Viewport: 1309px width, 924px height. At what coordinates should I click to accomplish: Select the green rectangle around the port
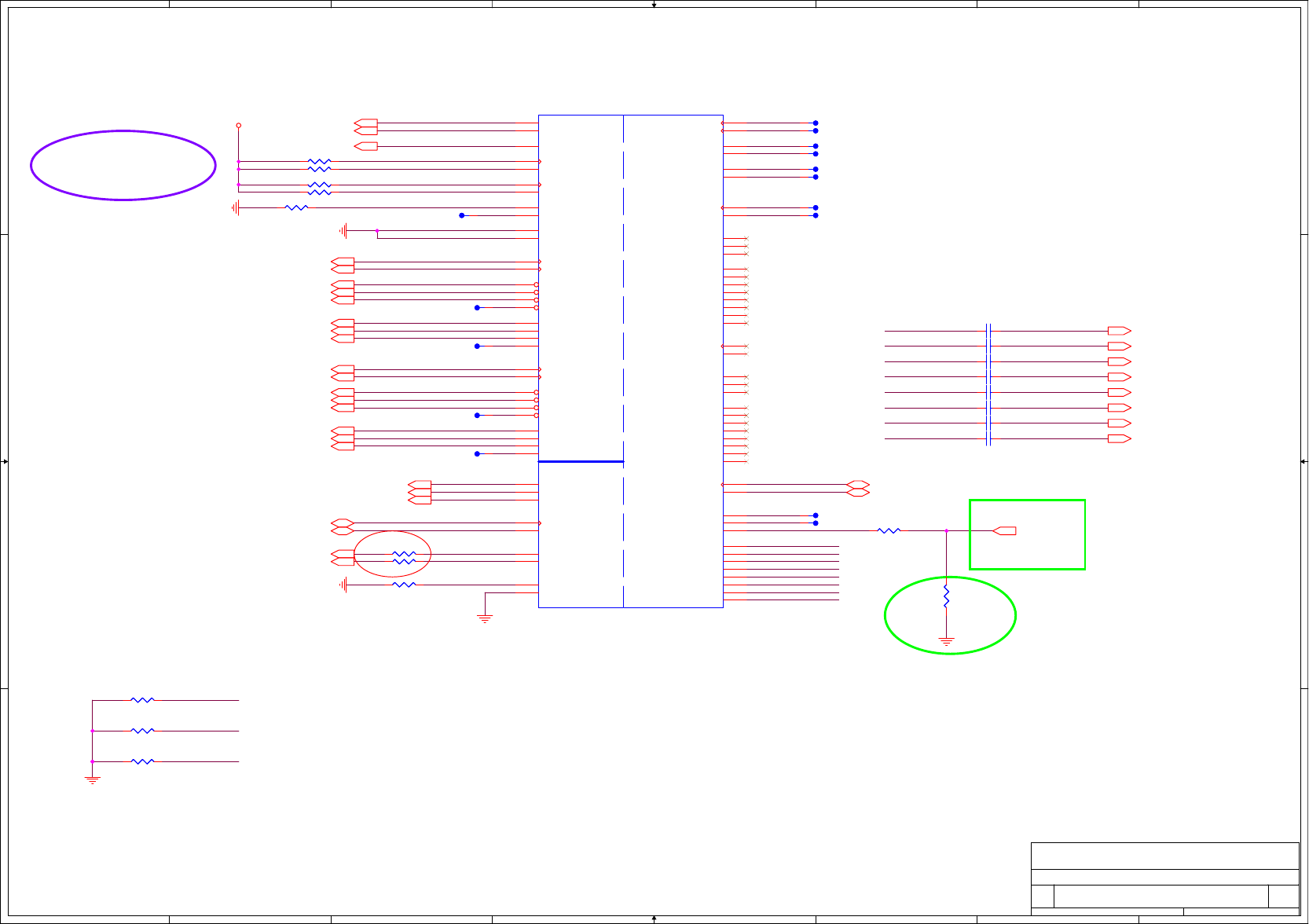coord(1027,534)
